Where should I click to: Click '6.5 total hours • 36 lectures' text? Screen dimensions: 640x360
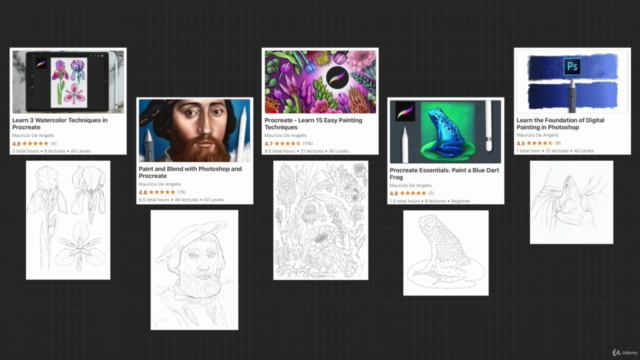[169, 200]
